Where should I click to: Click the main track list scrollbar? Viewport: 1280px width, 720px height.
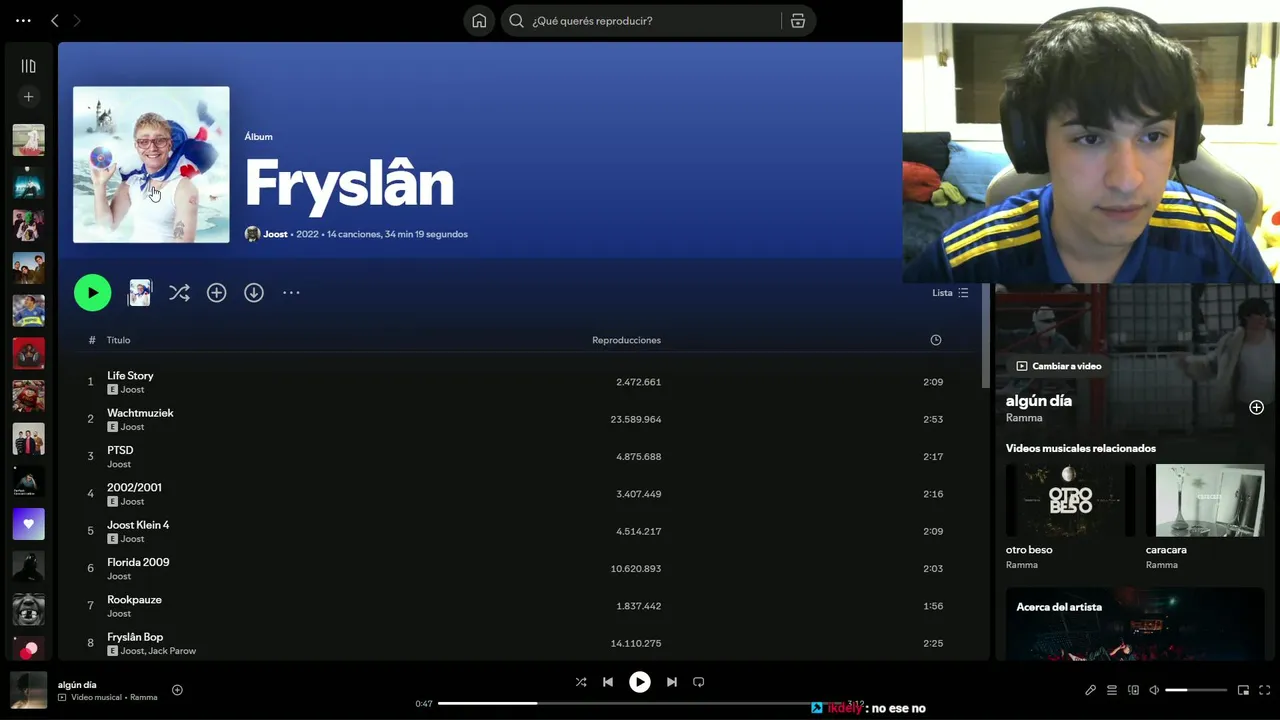pyautogui.click(x=986, y=335)
